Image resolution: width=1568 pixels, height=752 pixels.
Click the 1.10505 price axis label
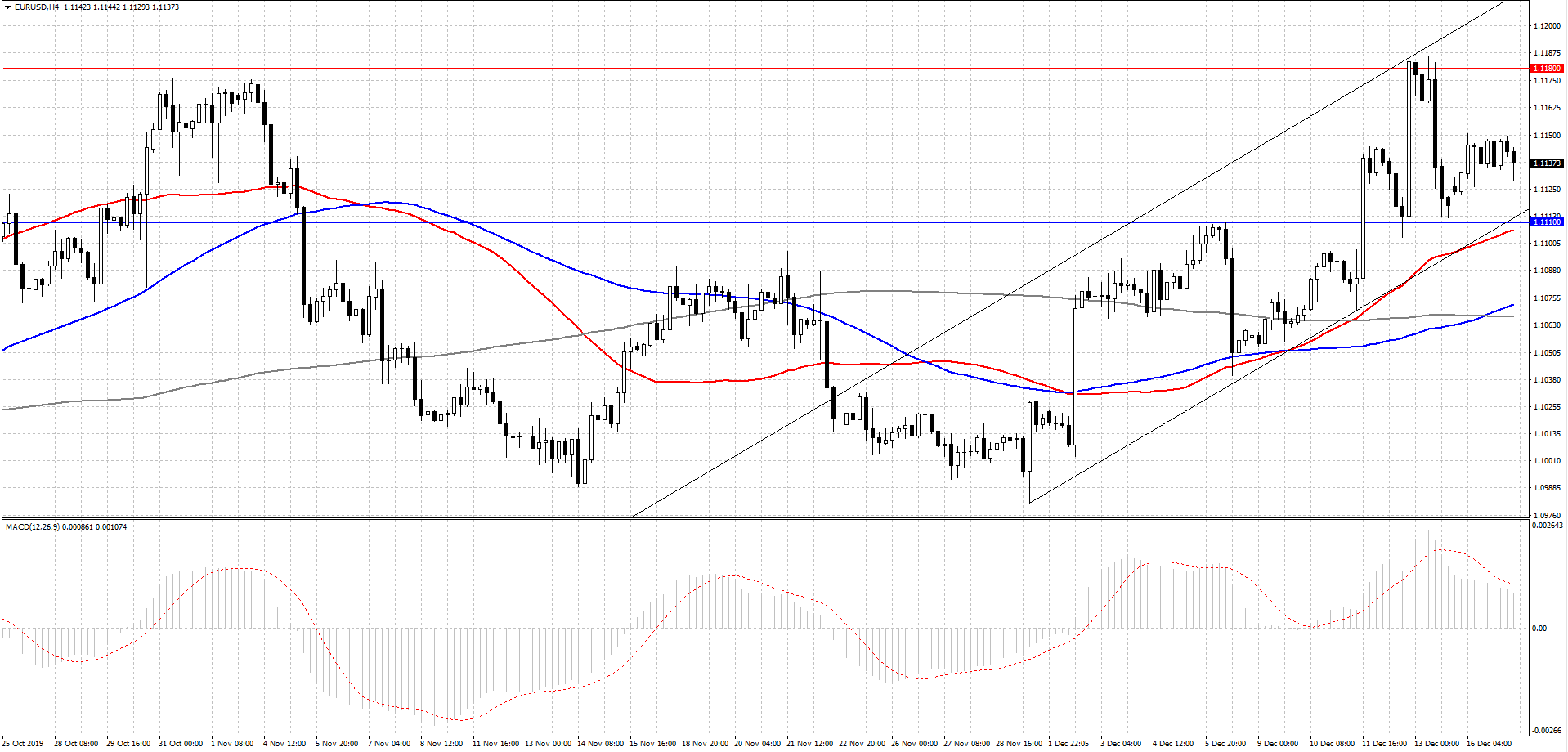[x=1548, y=353]
